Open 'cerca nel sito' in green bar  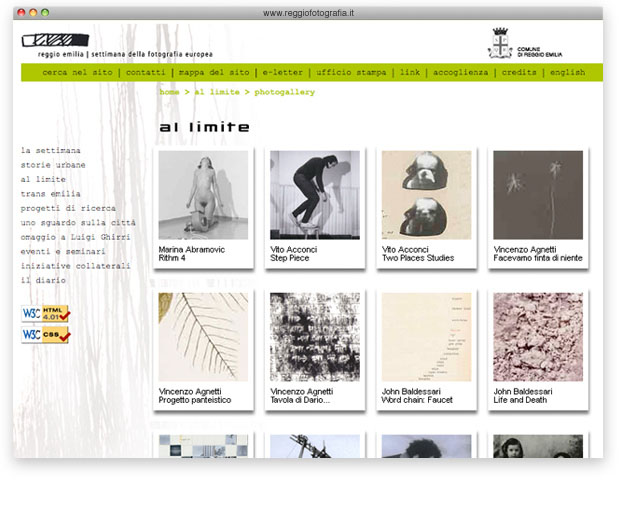tap(77, 73)
